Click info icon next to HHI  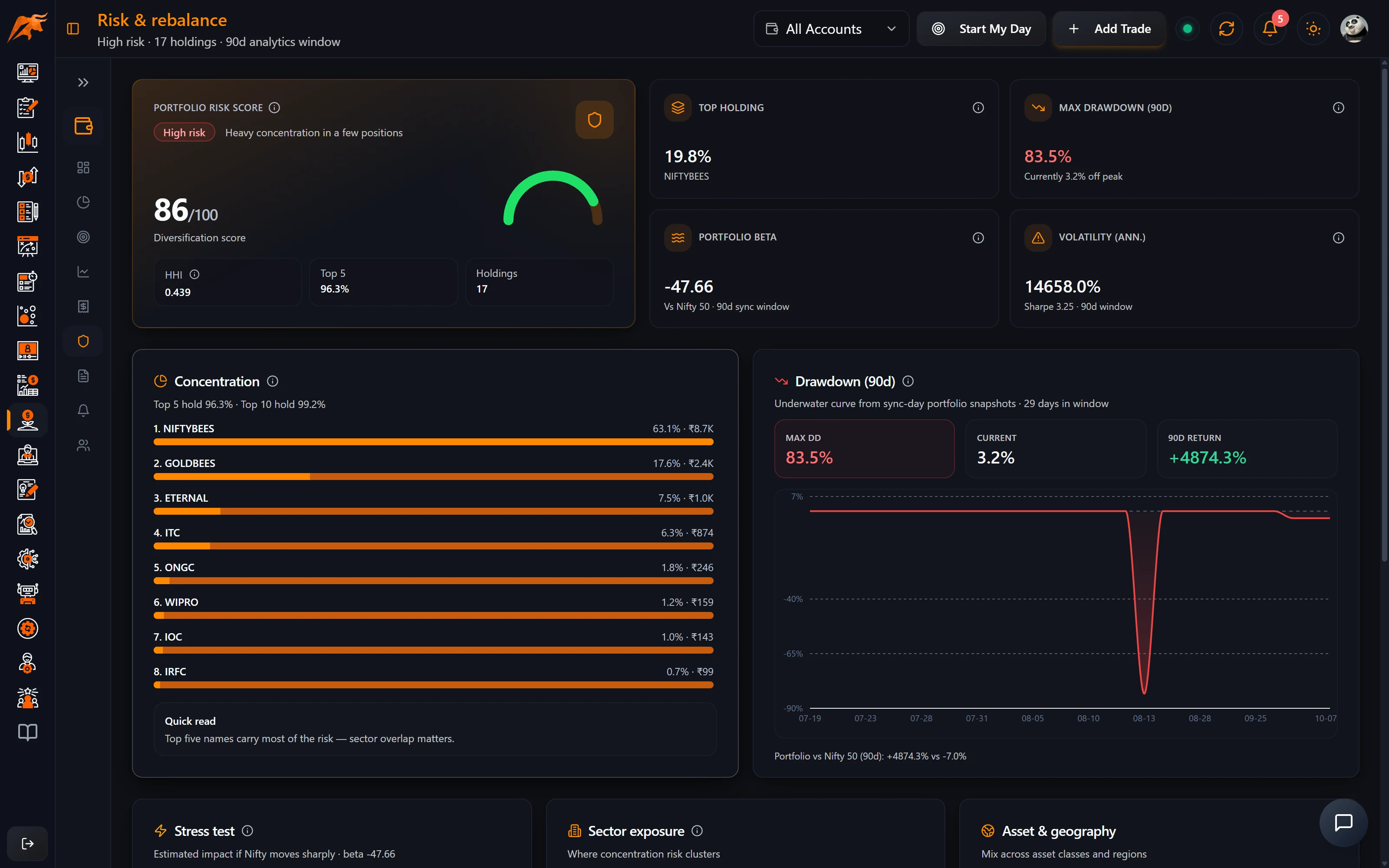click(x=194, y=274)
